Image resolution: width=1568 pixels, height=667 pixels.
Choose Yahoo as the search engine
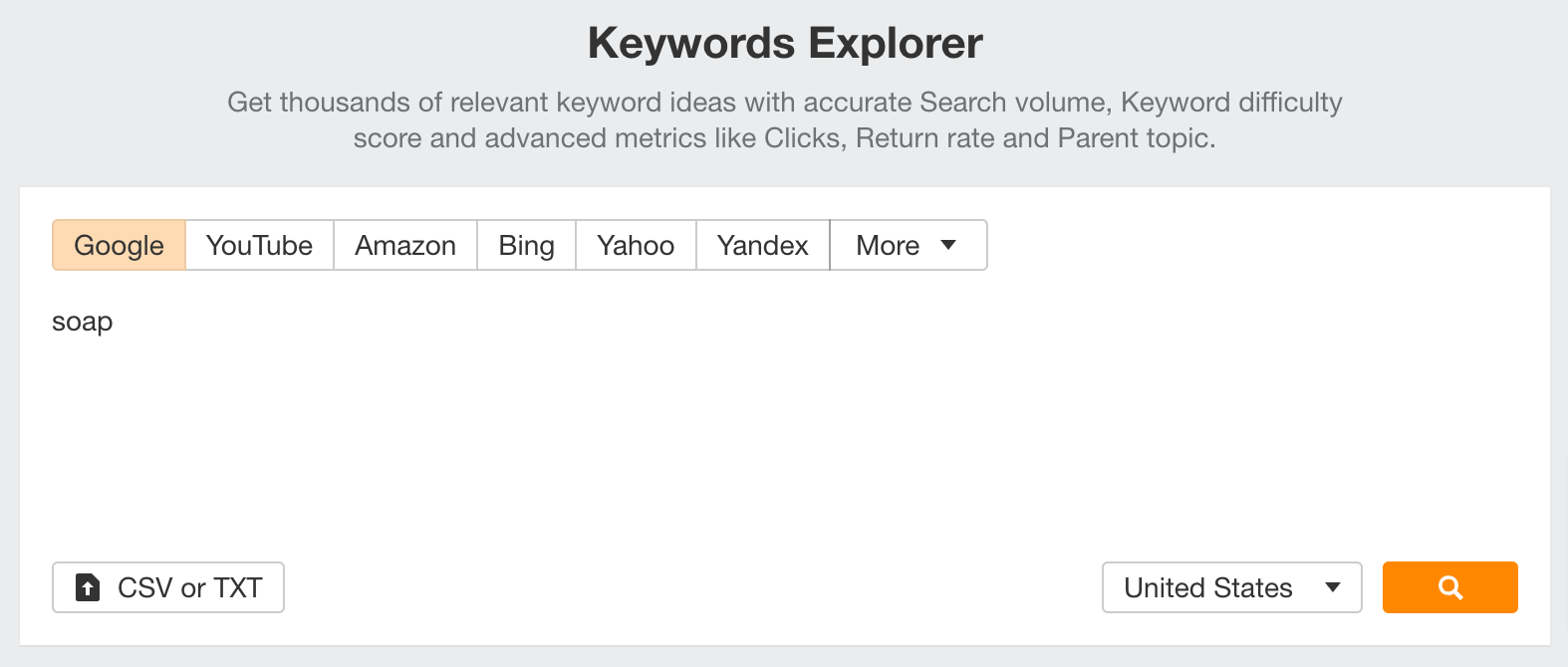tap(635, 245)
